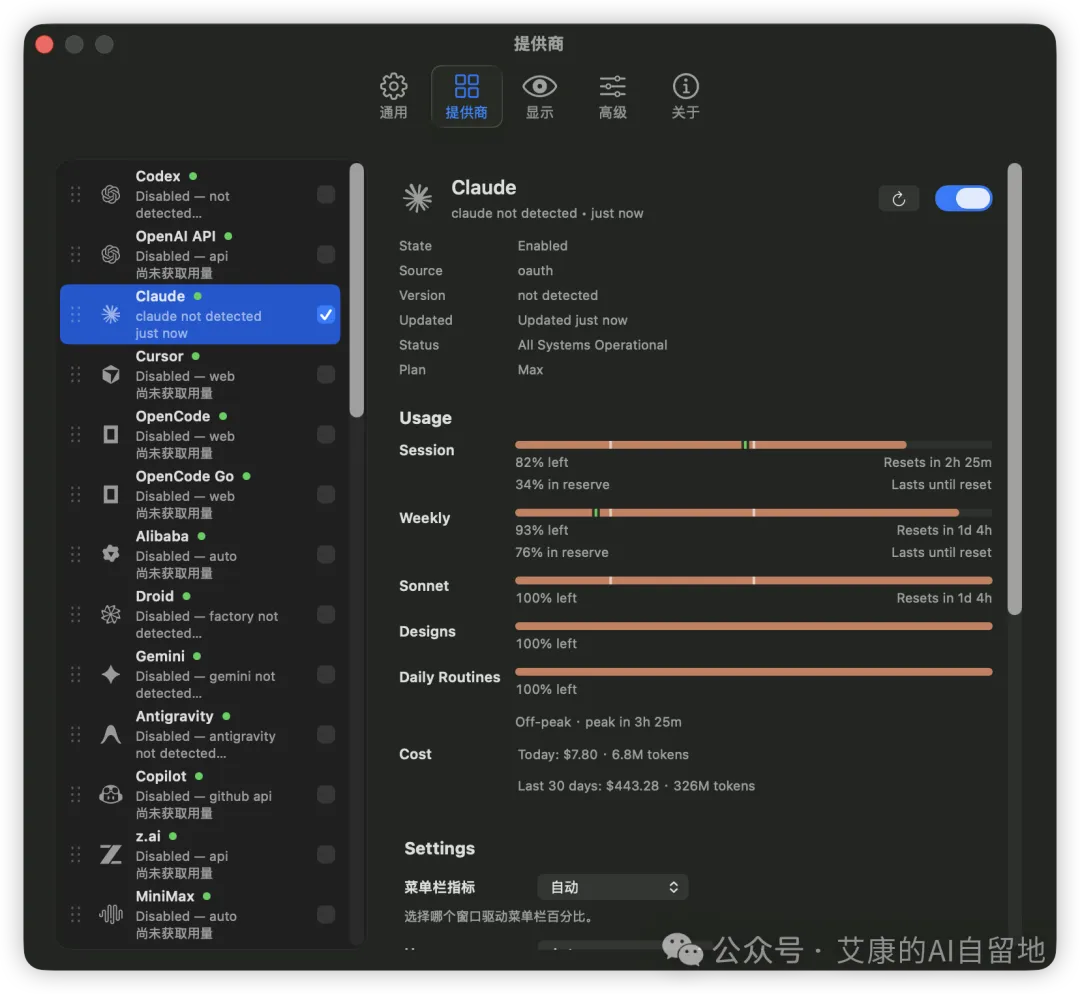Click the drag handle for Alibaba row
The image size is (1080, 994).
(x=76, y=555)
